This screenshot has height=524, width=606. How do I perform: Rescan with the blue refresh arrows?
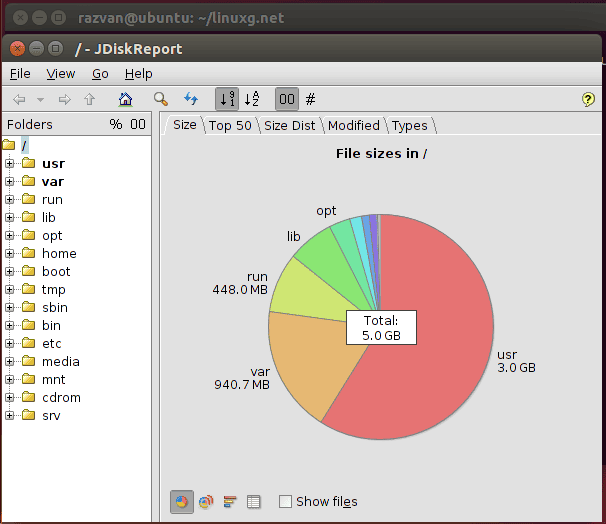pyautogui.click(x=191, y=99)
